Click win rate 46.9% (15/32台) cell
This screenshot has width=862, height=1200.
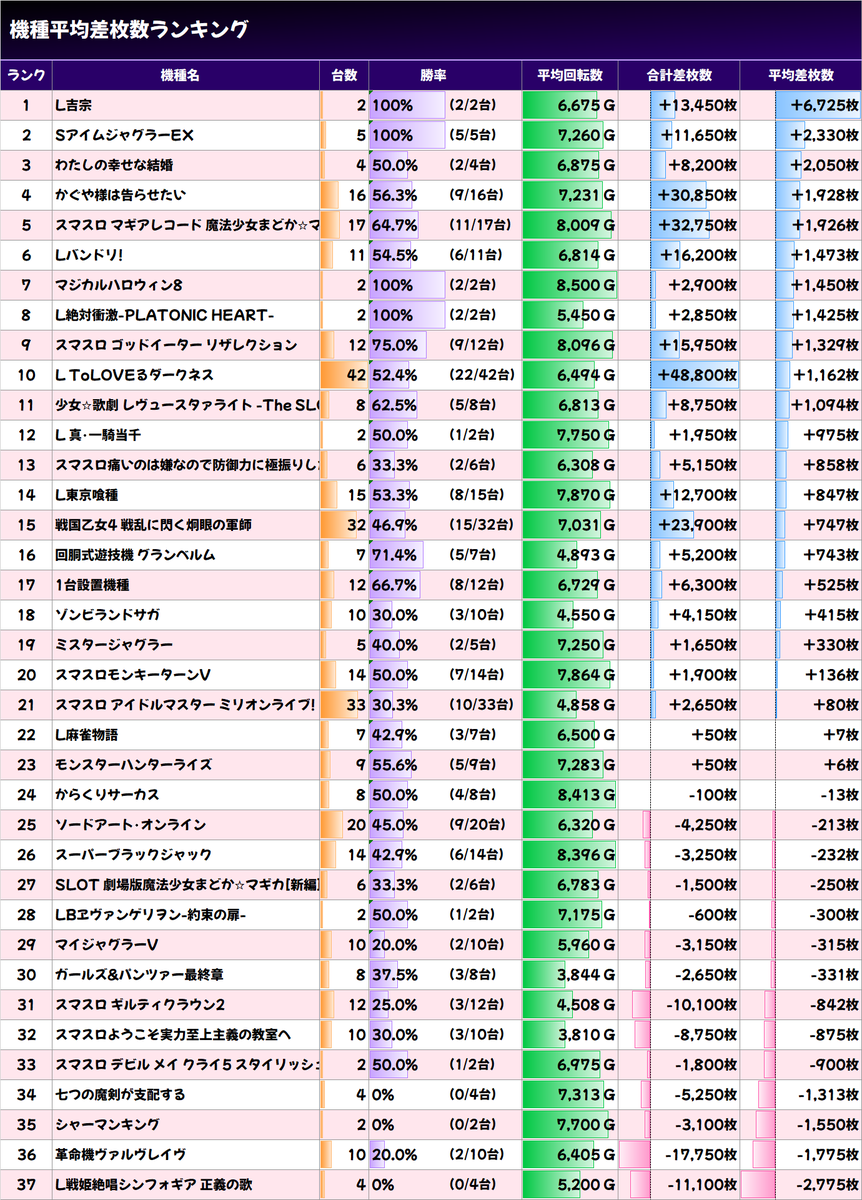pyautogui.click(x=445, y=525)
